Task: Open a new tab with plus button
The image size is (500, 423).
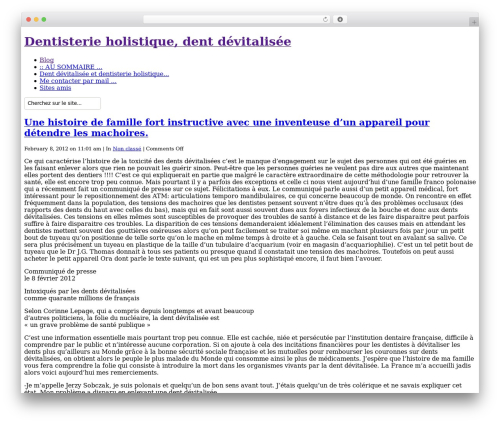Action: (474, 22)
